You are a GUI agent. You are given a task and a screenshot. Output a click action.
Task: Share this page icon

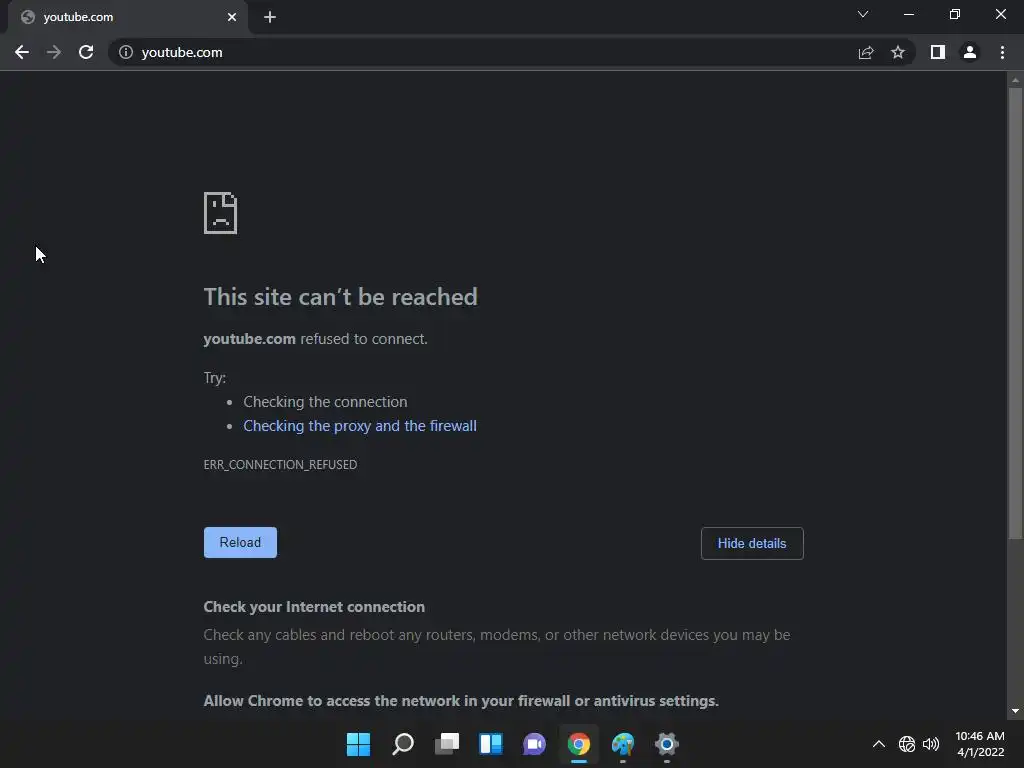click(866, 52)
